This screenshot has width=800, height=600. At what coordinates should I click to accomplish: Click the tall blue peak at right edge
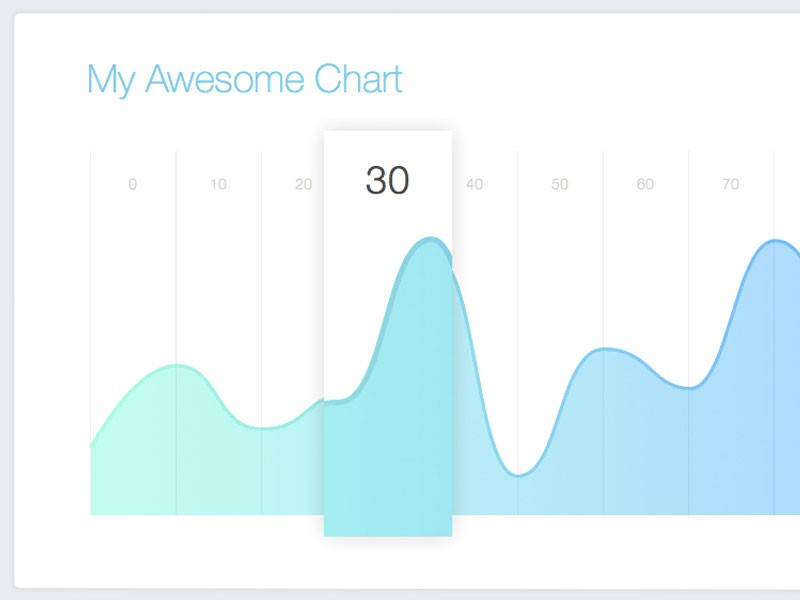775,241
